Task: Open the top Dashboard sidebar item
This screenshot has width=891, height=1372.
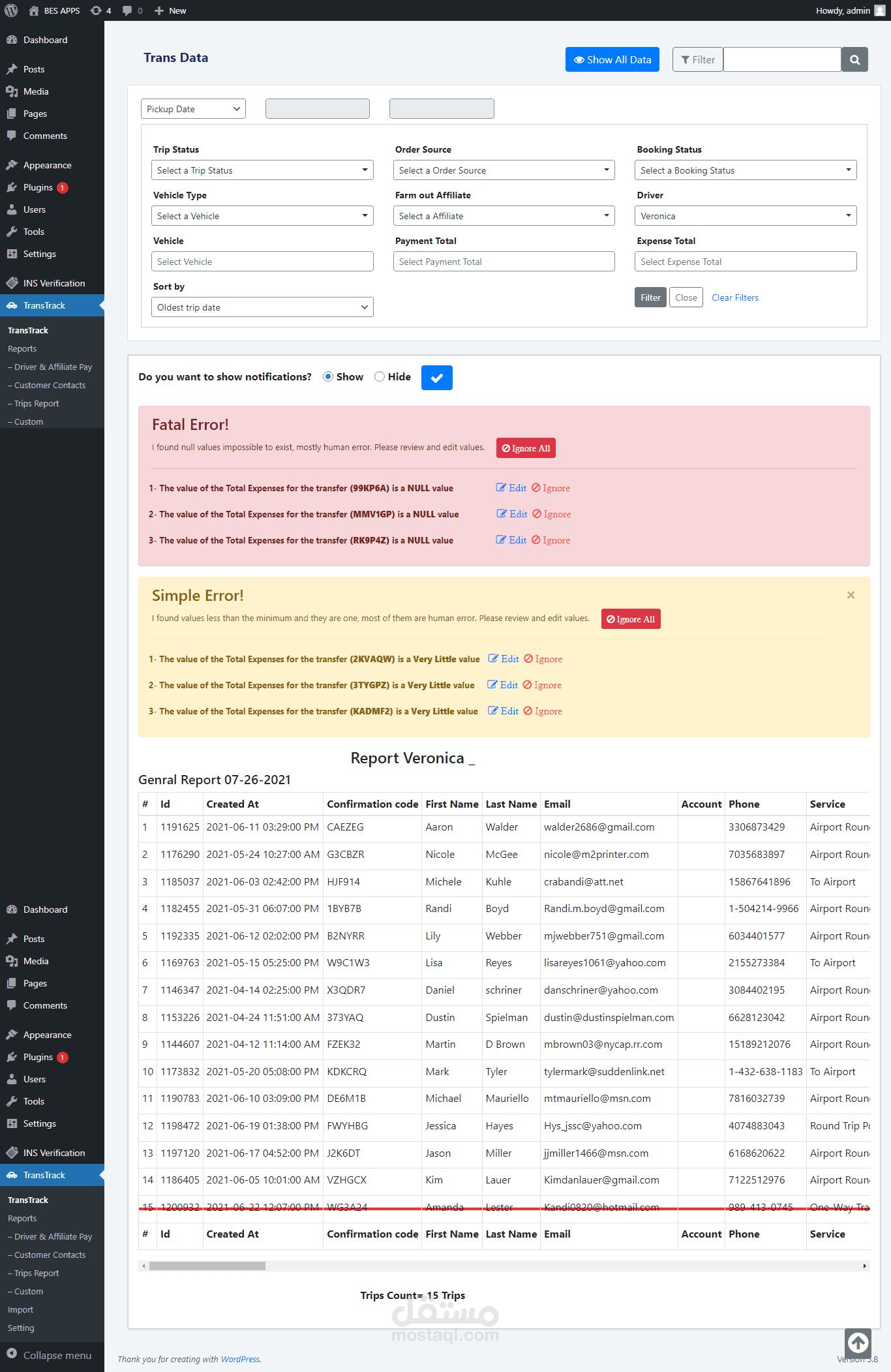Action: coord(52,40)
